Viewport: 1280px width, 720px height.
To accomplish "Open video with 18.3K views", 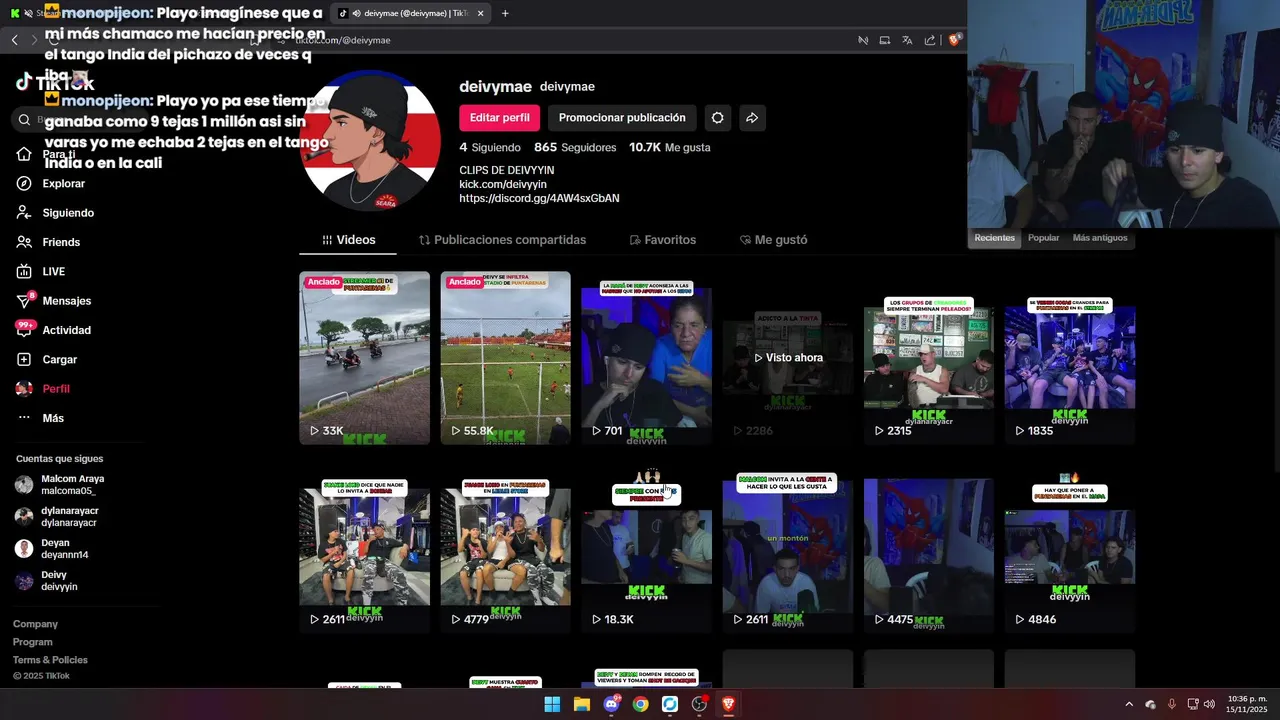I will [646, 548].
